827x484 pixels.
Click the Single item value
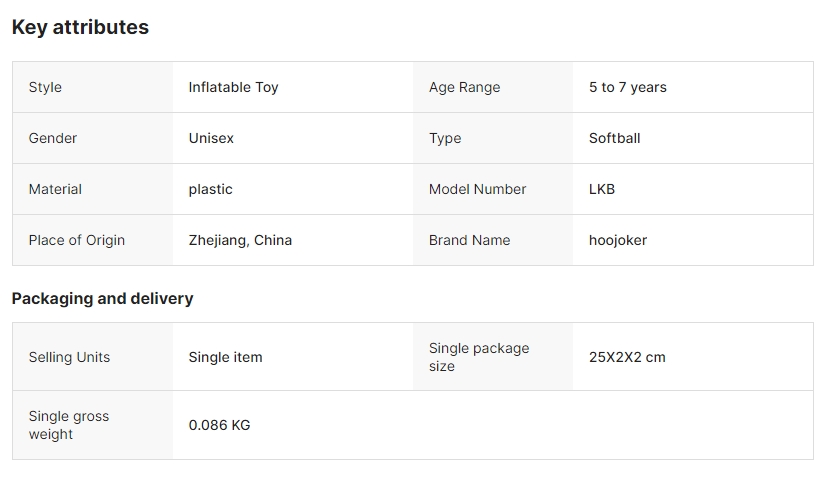pyautogui.click(x=225, y=357)
